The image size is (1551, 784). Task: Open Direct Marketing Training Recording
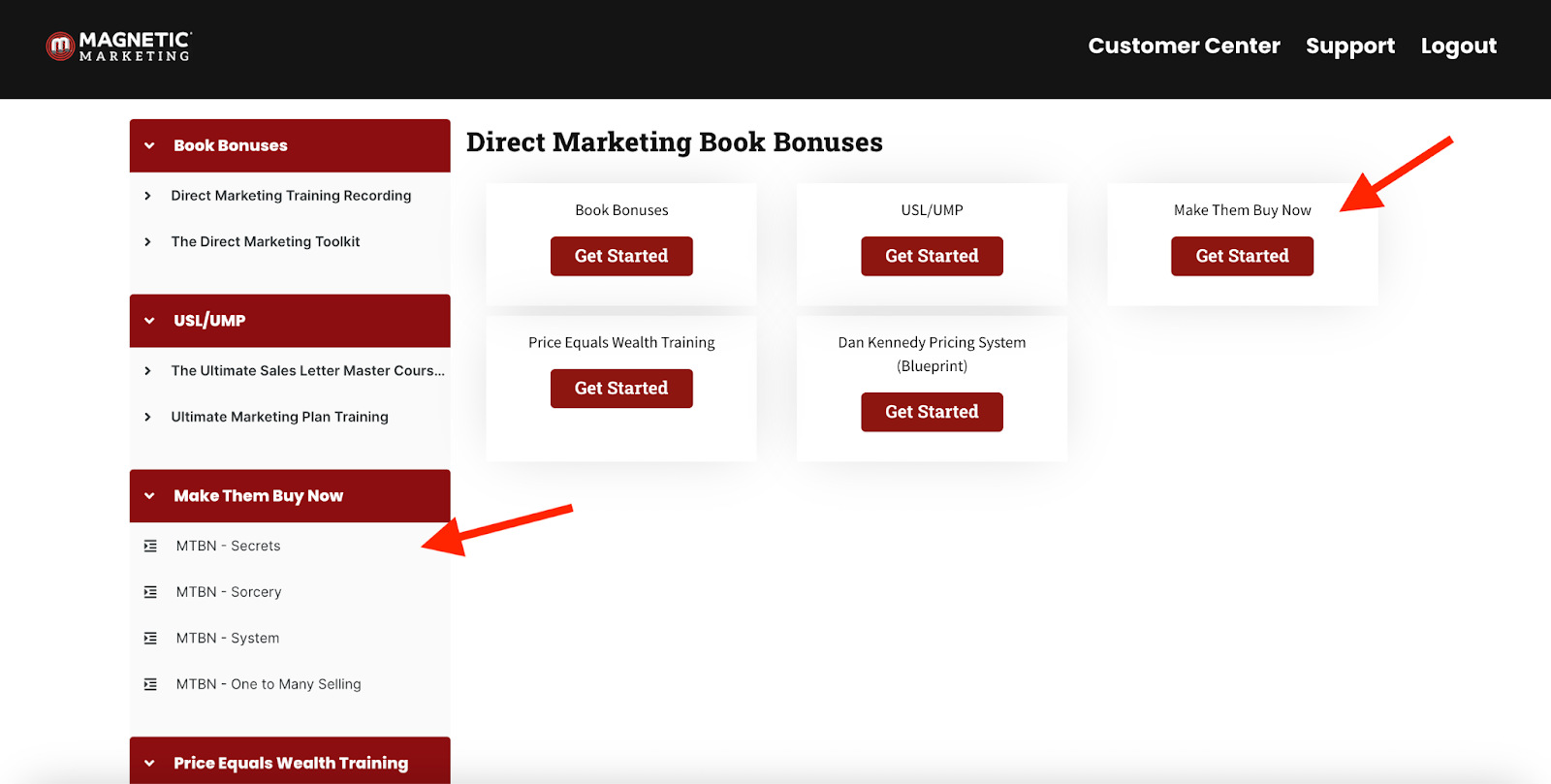(291, 196)
